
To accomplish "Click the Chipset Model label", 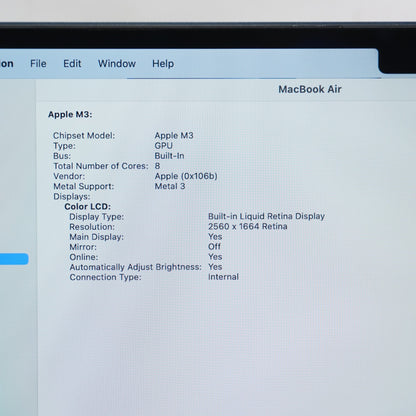I will tap(84, 136).
